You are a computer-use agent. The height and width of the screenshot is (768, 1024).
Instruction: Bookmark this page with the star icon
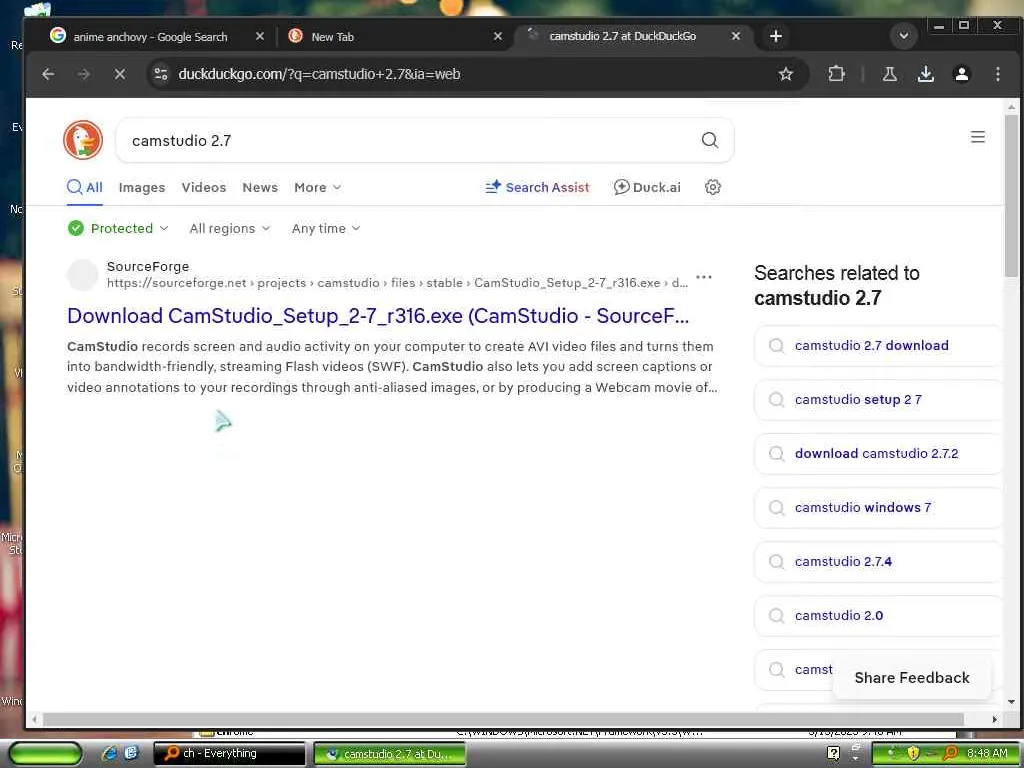pyautogui.click(x=786, y=74)
